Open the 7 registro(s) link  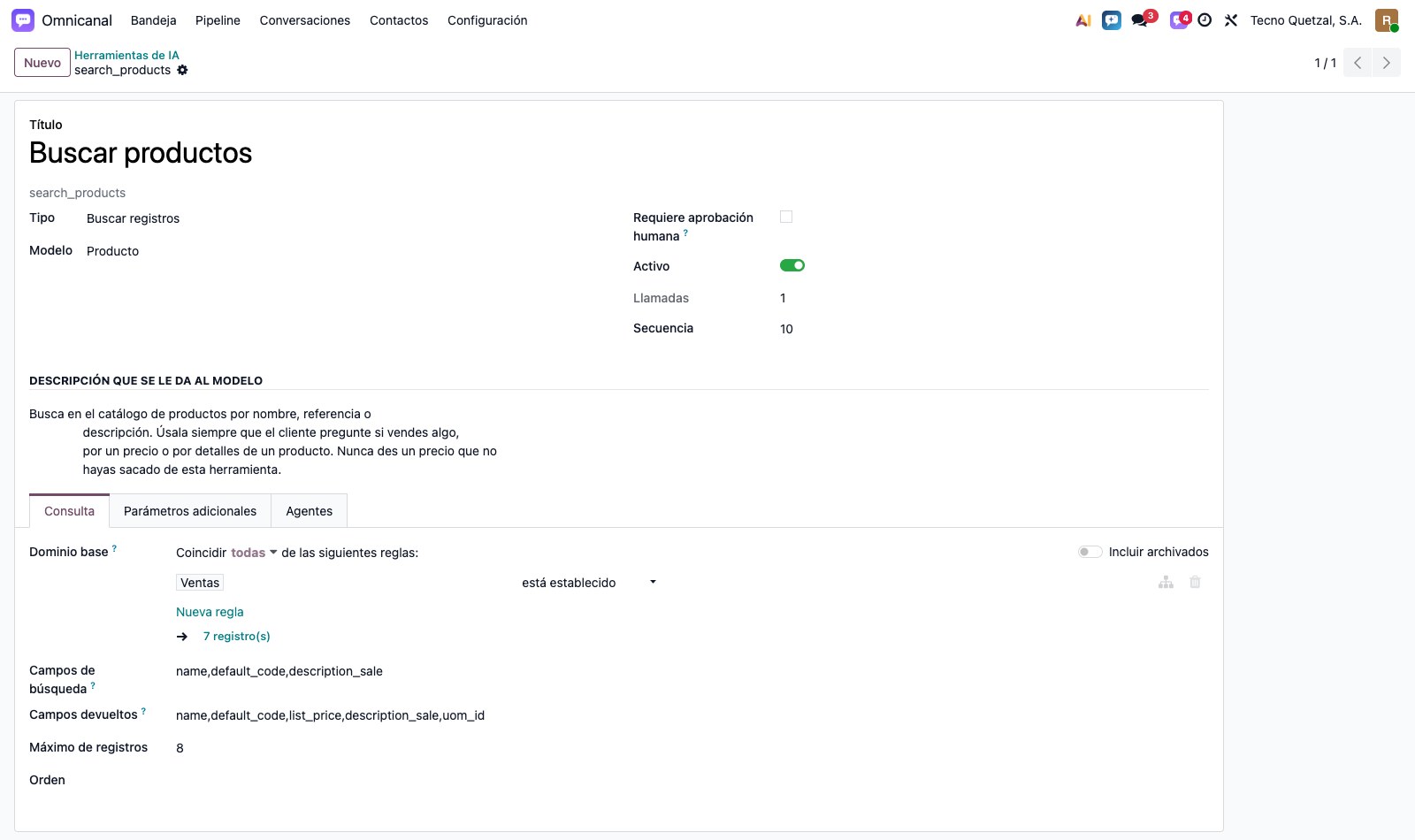tap(237, 637)
